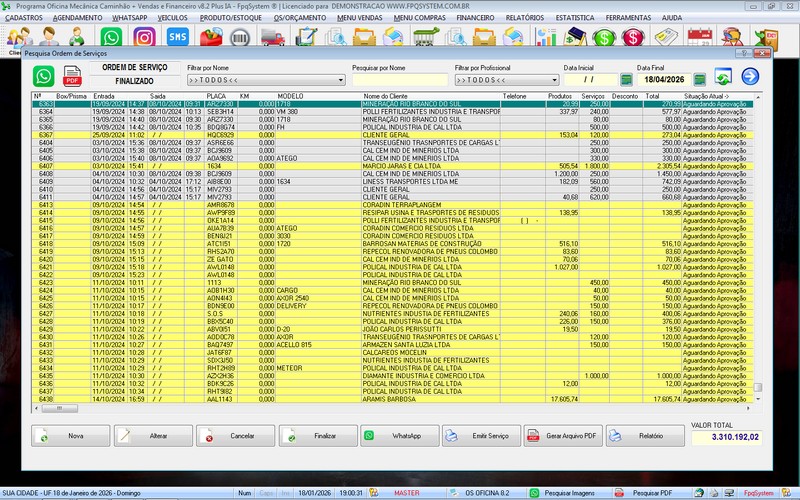Click the blue SMS toolbar icon

pyautogui.click(x=177, y=37)
